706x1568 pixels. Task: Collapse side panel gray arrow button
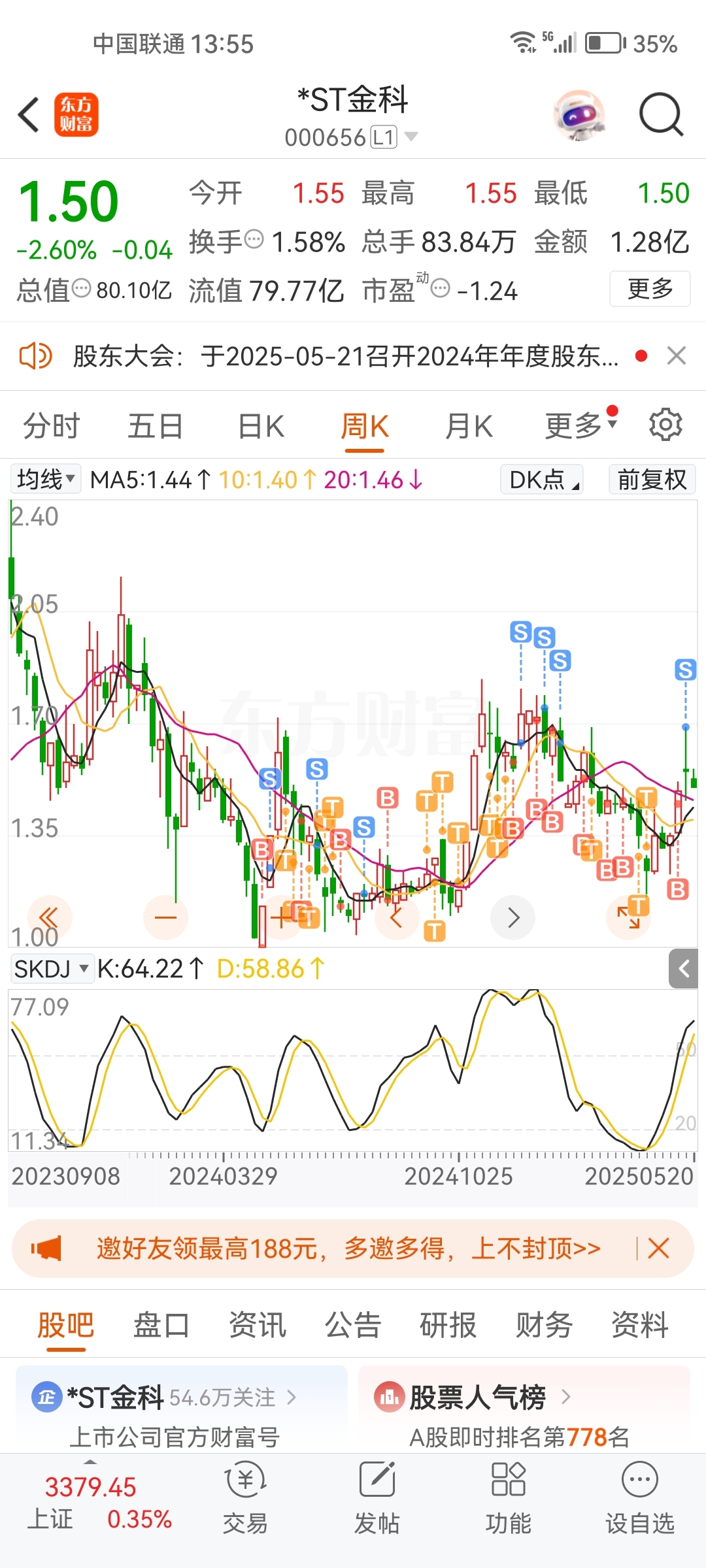click(x=684, y=968)
